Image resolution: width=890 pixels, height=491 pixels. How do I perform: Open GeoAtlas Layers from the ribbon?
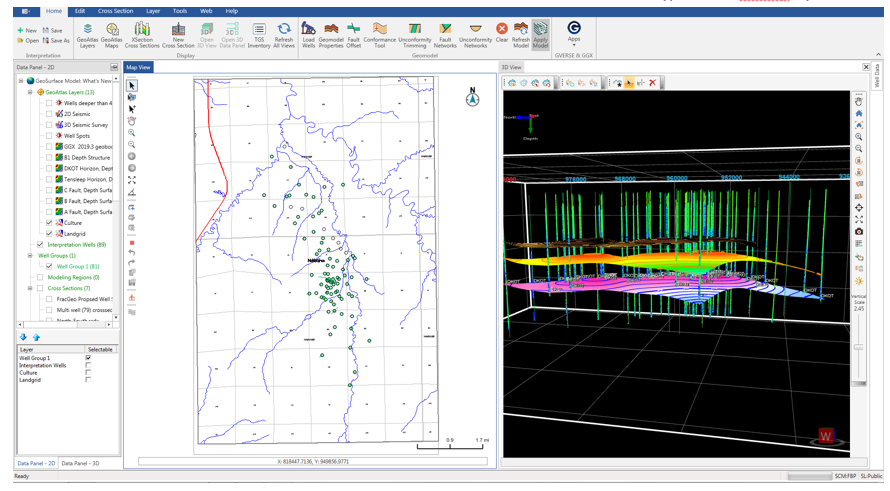[87, 35]
